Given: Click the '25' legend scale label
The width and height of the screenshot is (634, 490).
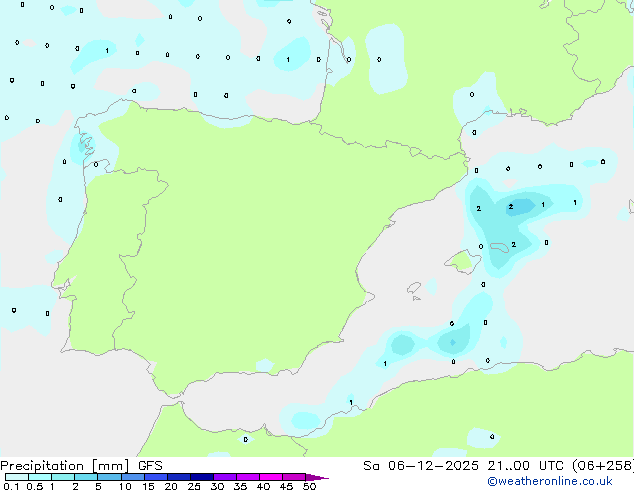Looking at the screenshot, I should (x=194, y=486).
